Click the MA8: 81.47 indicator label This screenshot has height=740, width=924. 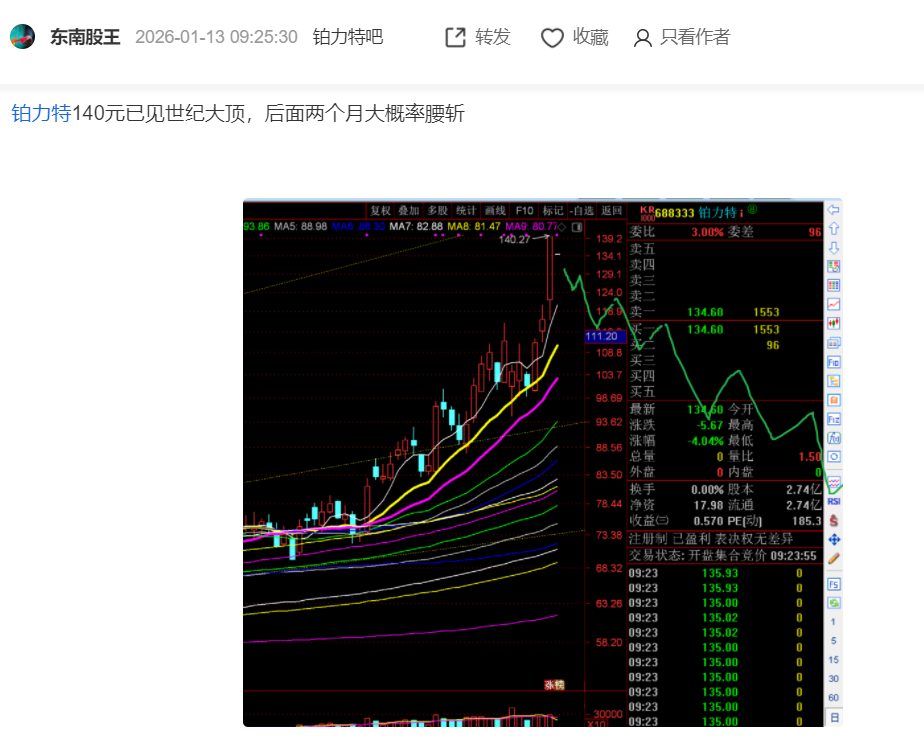pyautogui.click(x=474, y=227)
